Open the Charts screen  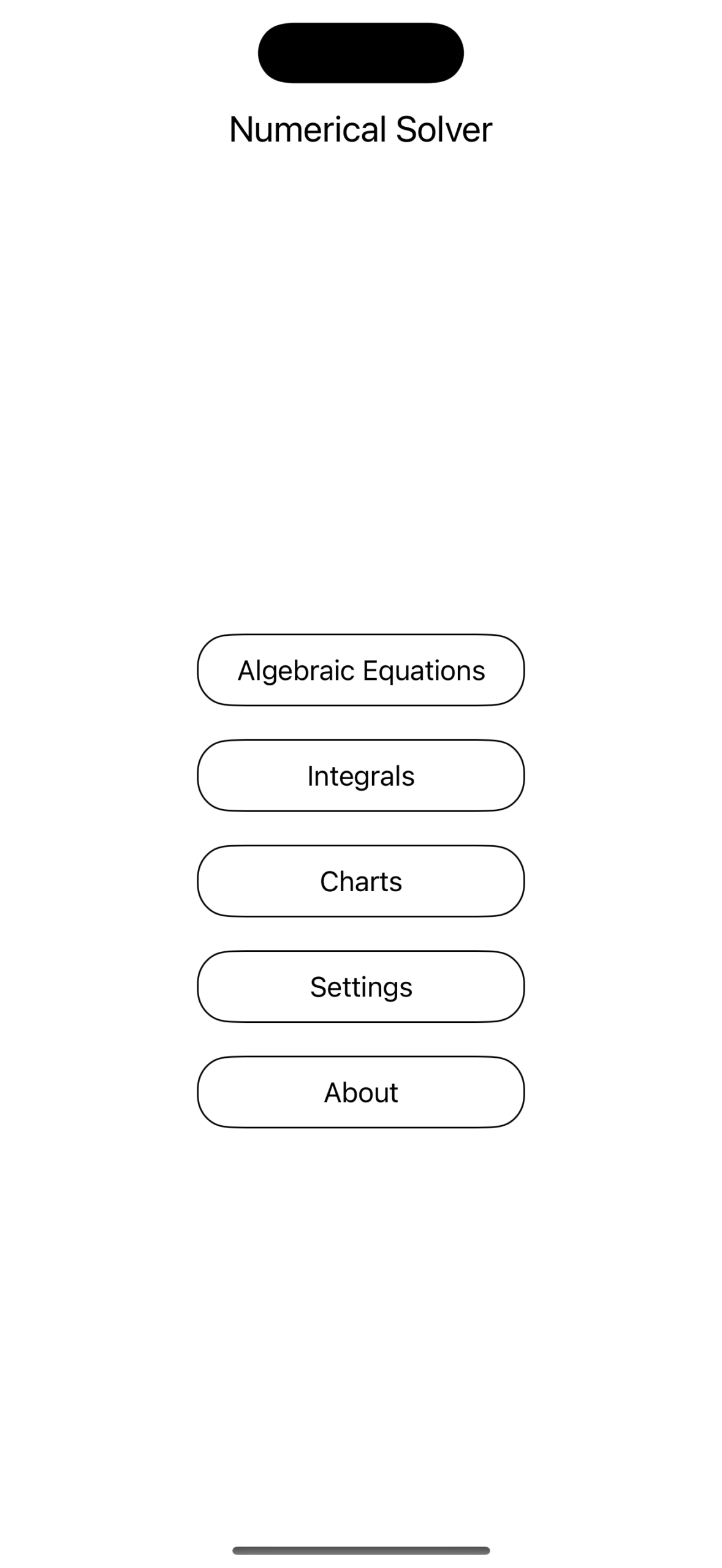[360, 881]
